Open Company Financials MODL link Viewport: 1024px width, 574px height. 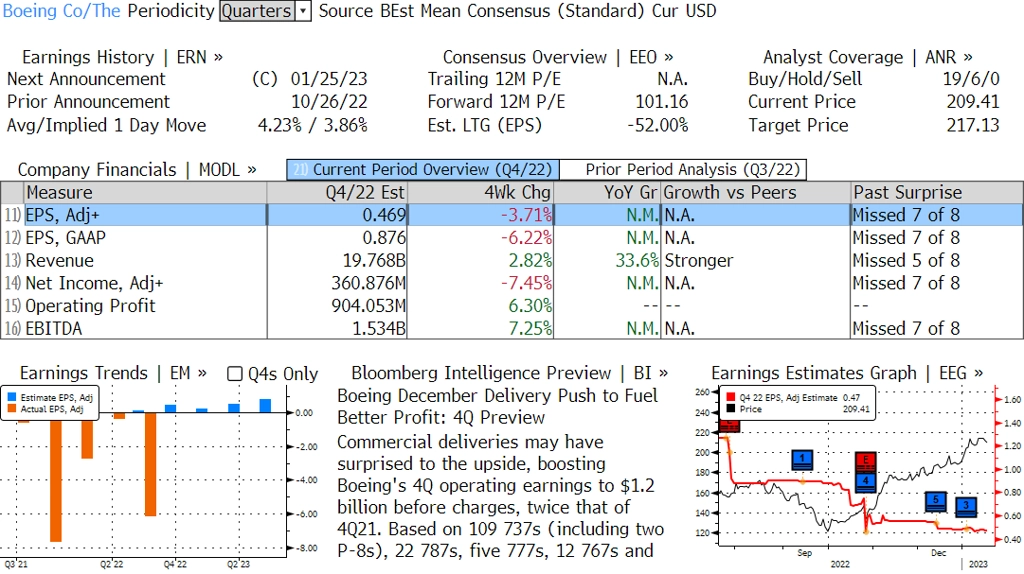click(136, 170)
